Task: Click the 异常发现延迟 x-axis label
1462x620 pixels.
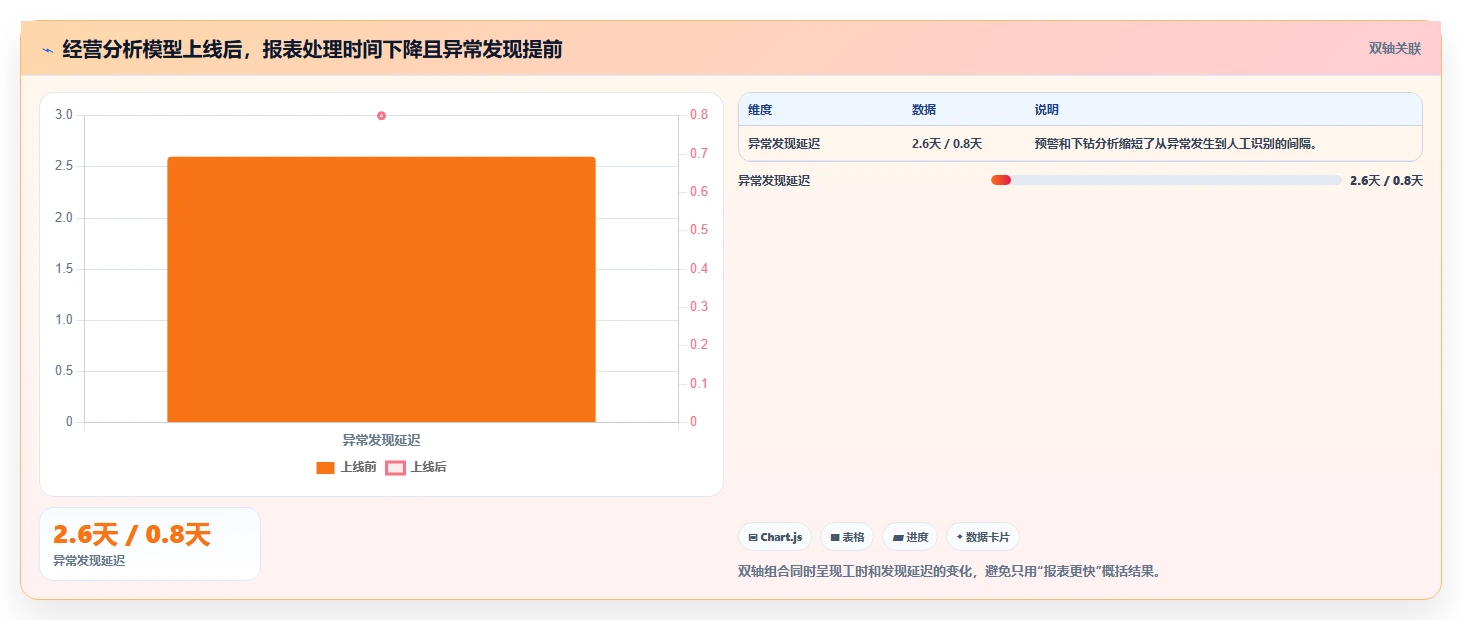Action: (381, 440)
